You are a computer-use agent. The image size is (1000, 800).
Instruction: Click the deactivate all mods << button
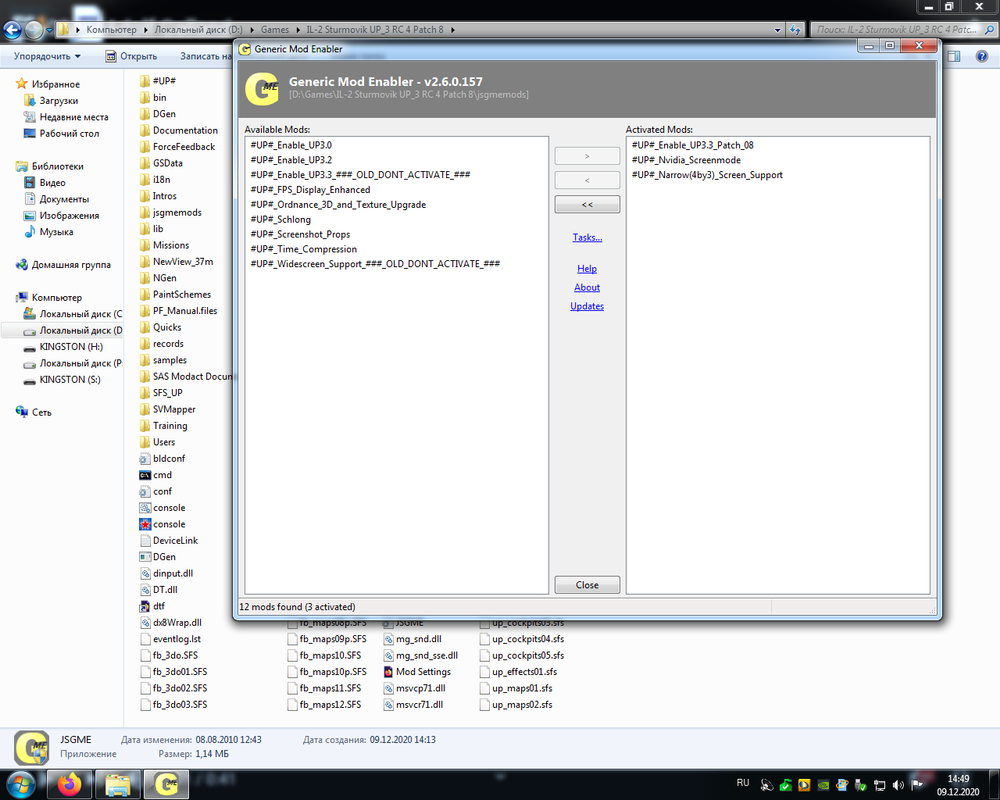point(587,204)
